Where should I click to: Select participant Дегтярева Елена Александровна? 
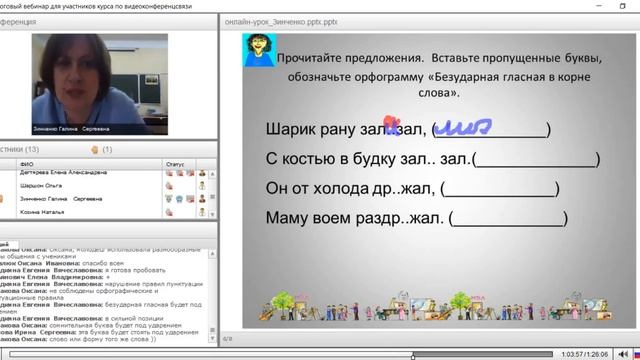pyautogui.click(x=63, y=173)
